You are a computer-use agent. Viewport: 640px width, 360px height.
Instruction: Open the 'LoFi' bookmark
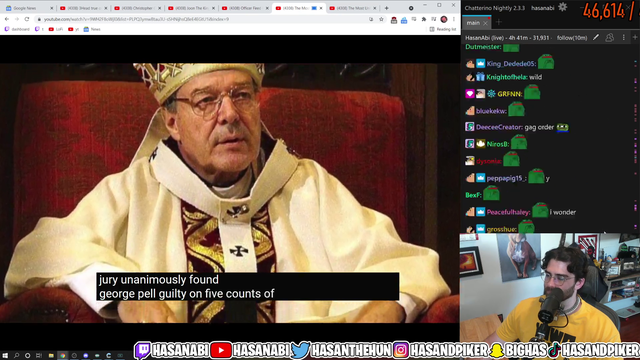pos(56,29)
